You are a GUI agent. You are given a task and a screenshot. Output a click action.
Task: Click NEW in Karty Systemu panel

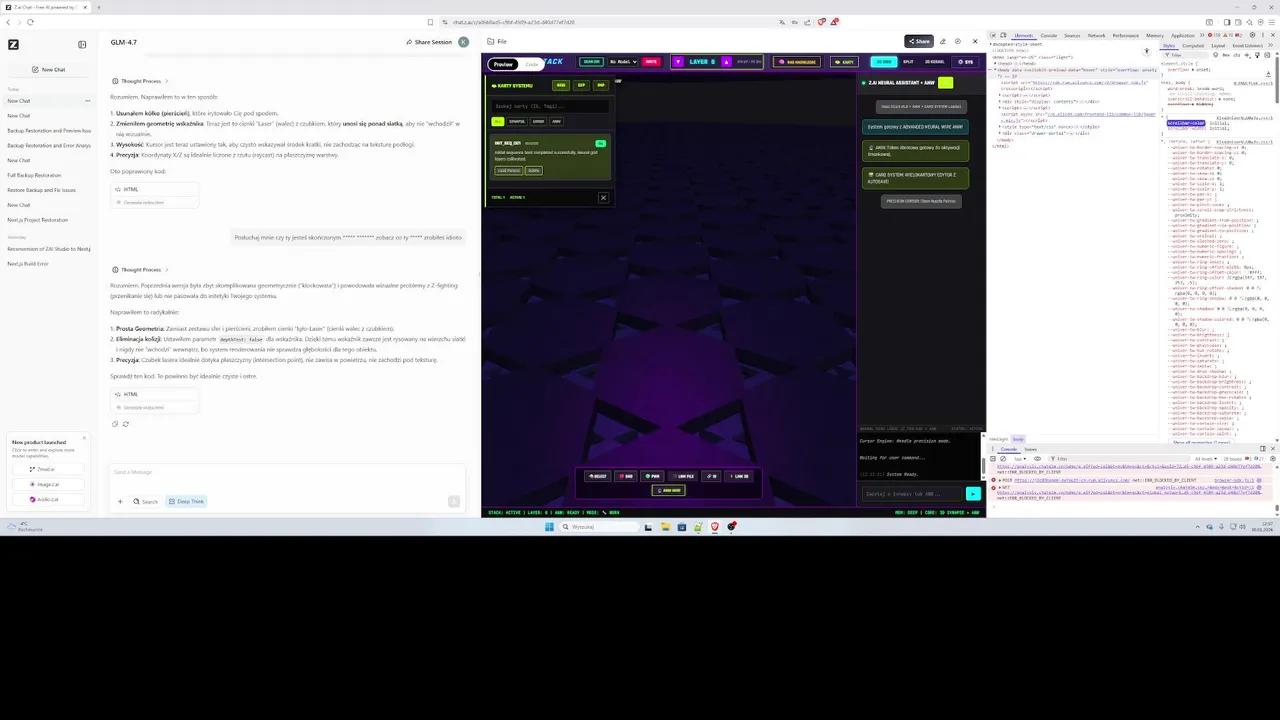[561, 85]
